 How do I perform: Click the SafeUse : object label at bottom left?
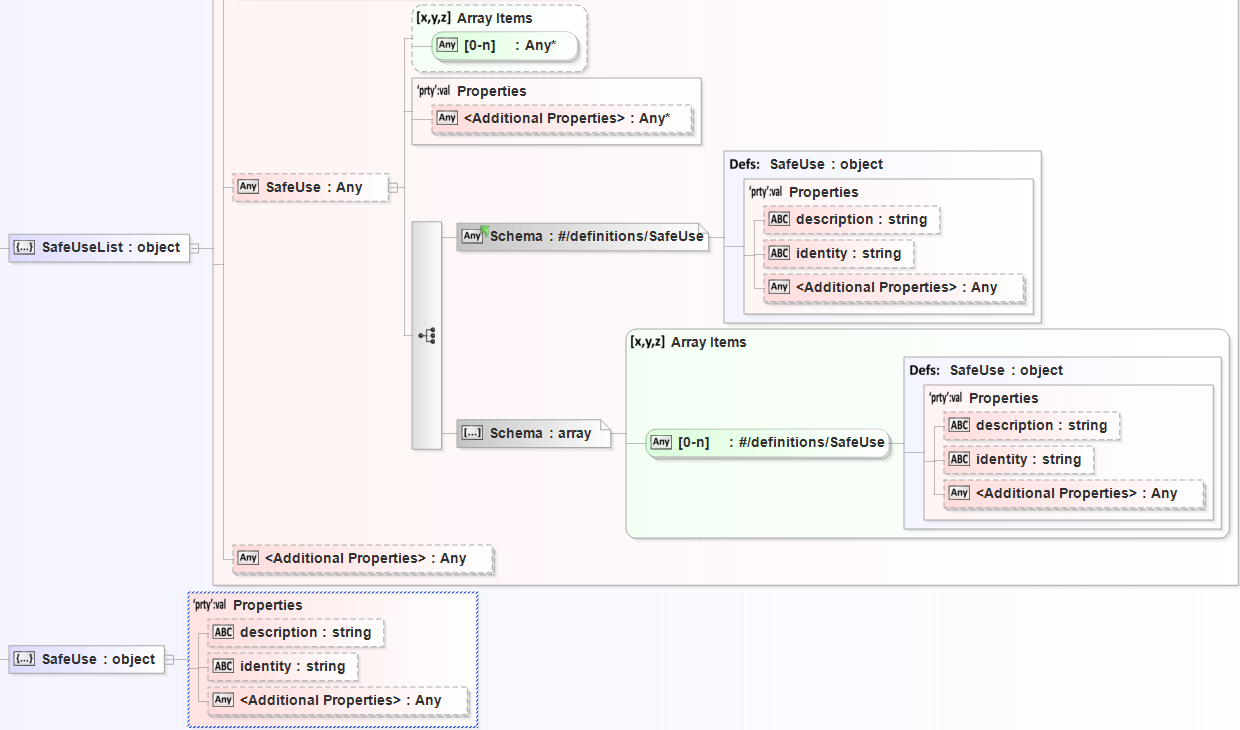[x=98, y=659]
